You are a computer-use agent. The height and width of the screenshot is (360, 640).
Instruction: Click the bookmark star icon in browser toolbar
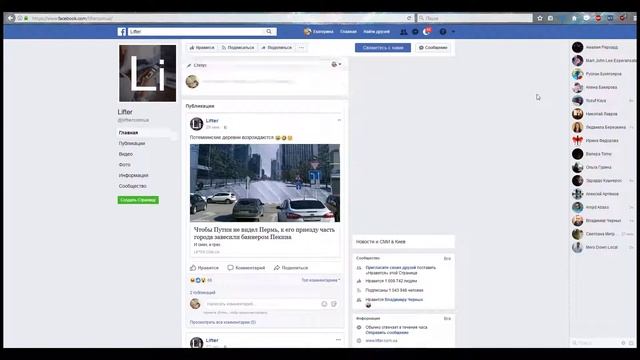[x=540, y=18]
